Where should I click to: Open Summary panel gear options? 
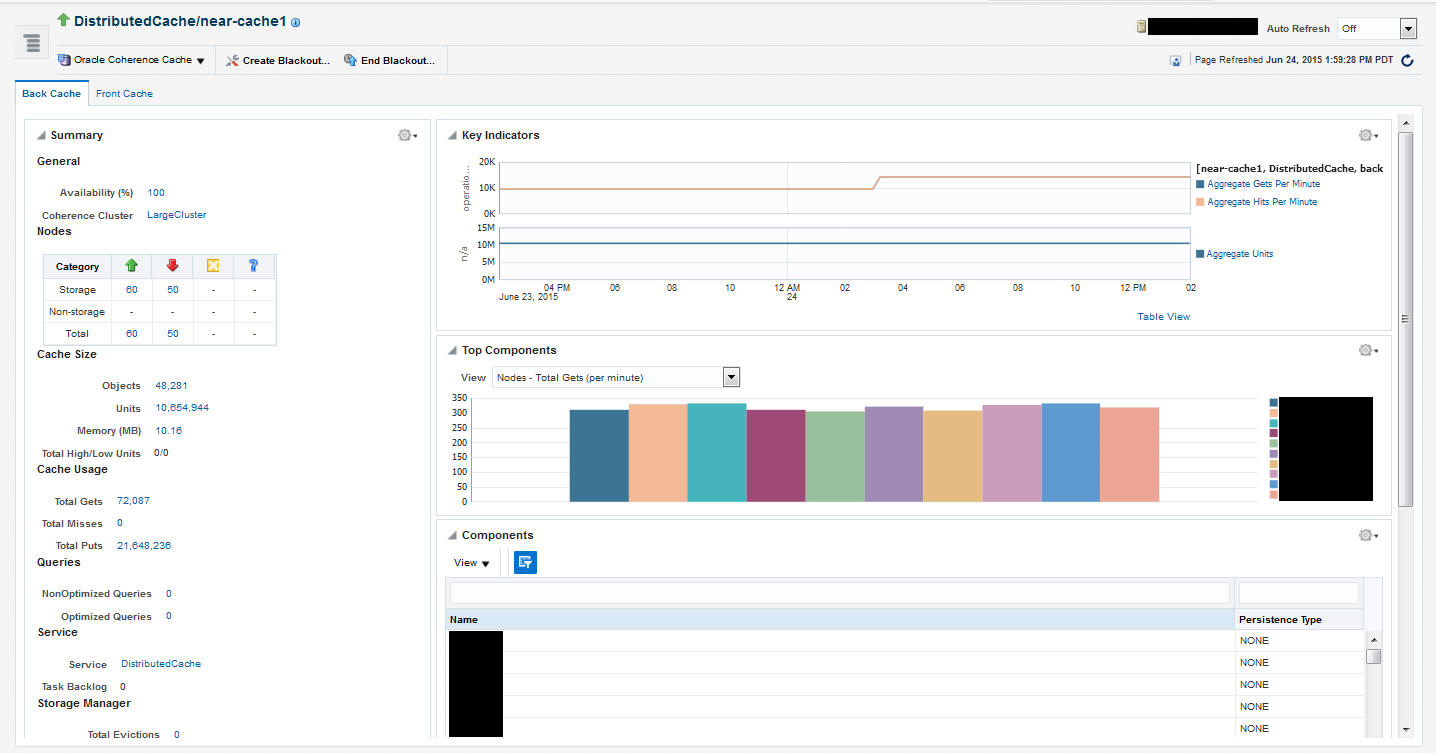click(x=407, y=135)
